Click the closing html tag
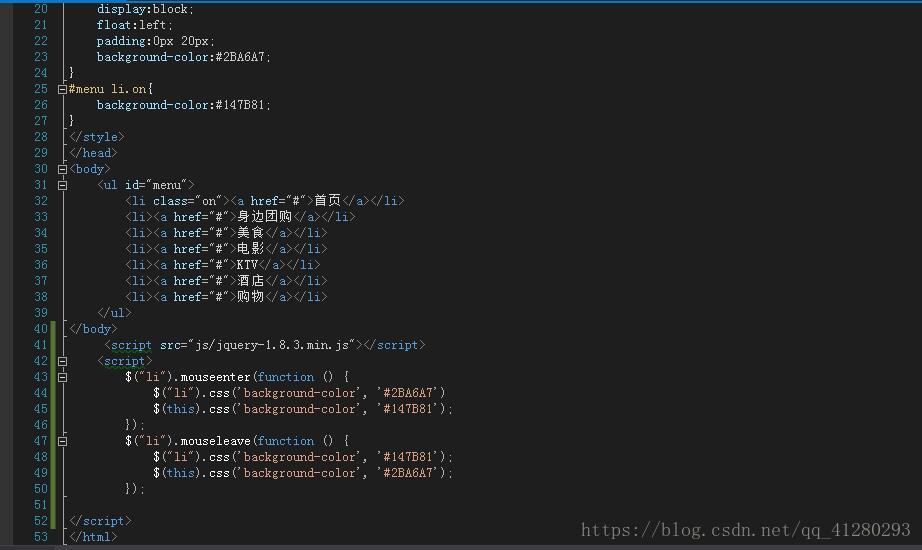This screenshot has height=550, width=922. click(x=93, y=536)
